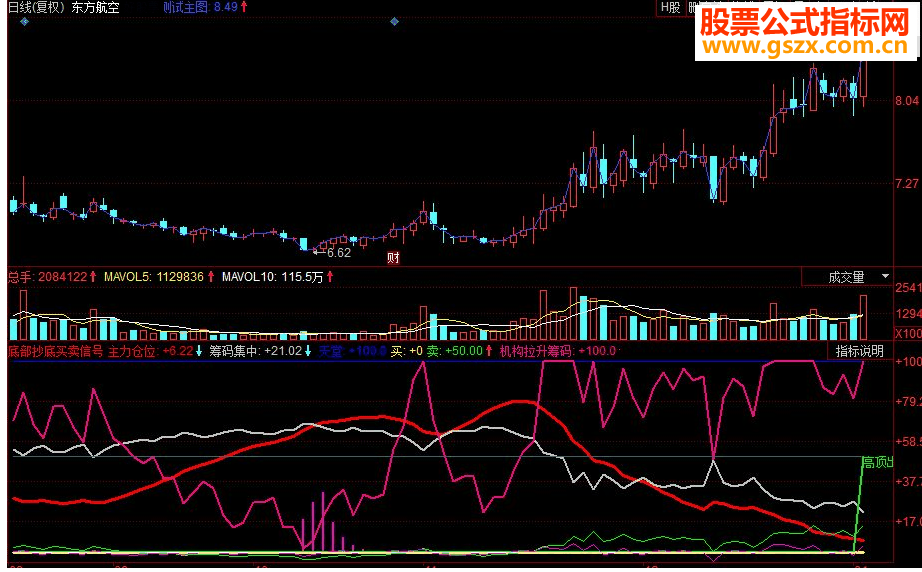Viewport: 922px width, 572px height.
Task: Open the www.gszx.com.cn website link
Action: (805, 46)
